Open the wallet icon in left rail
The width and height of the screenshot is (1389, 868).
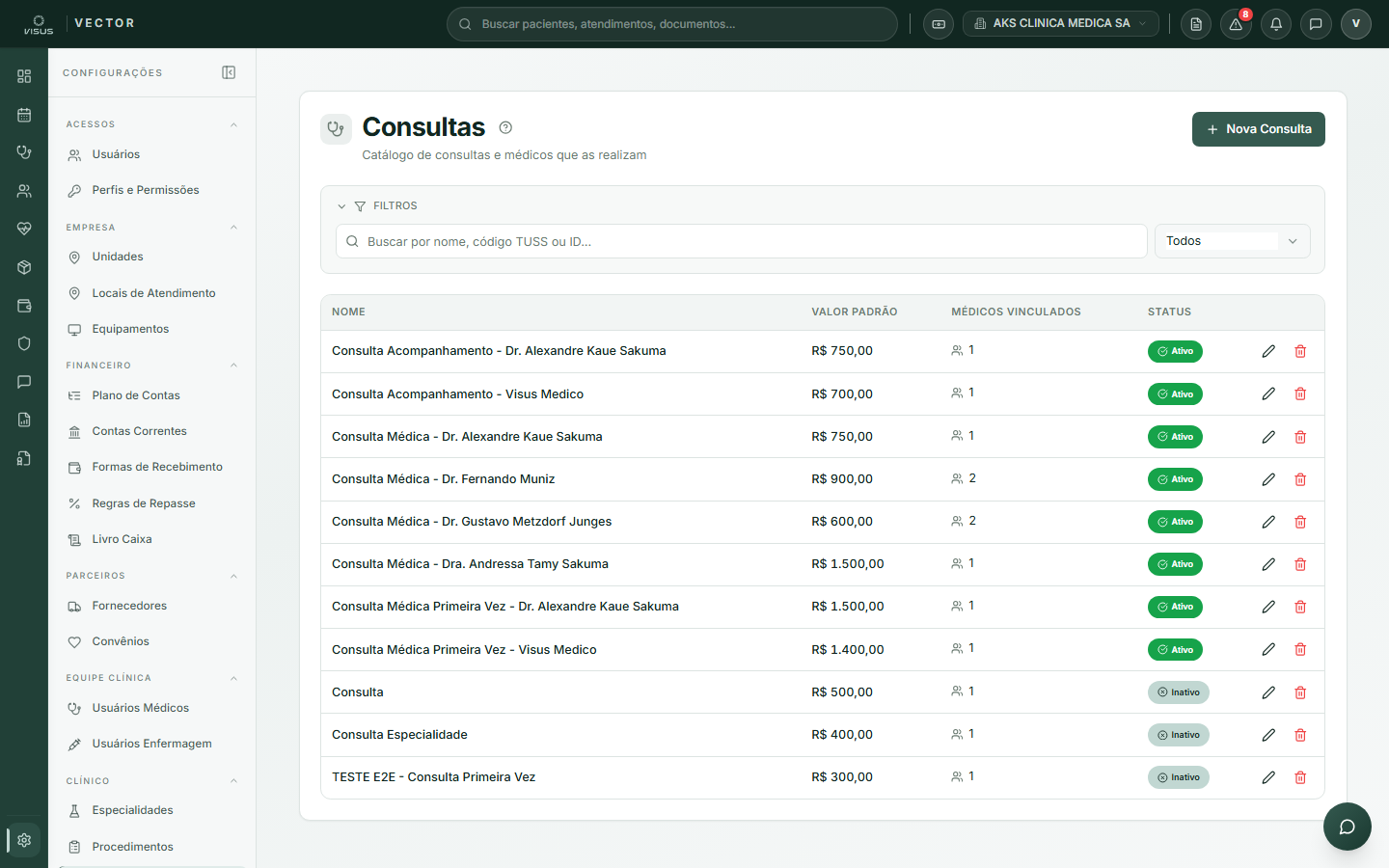(x=24, y=306)
